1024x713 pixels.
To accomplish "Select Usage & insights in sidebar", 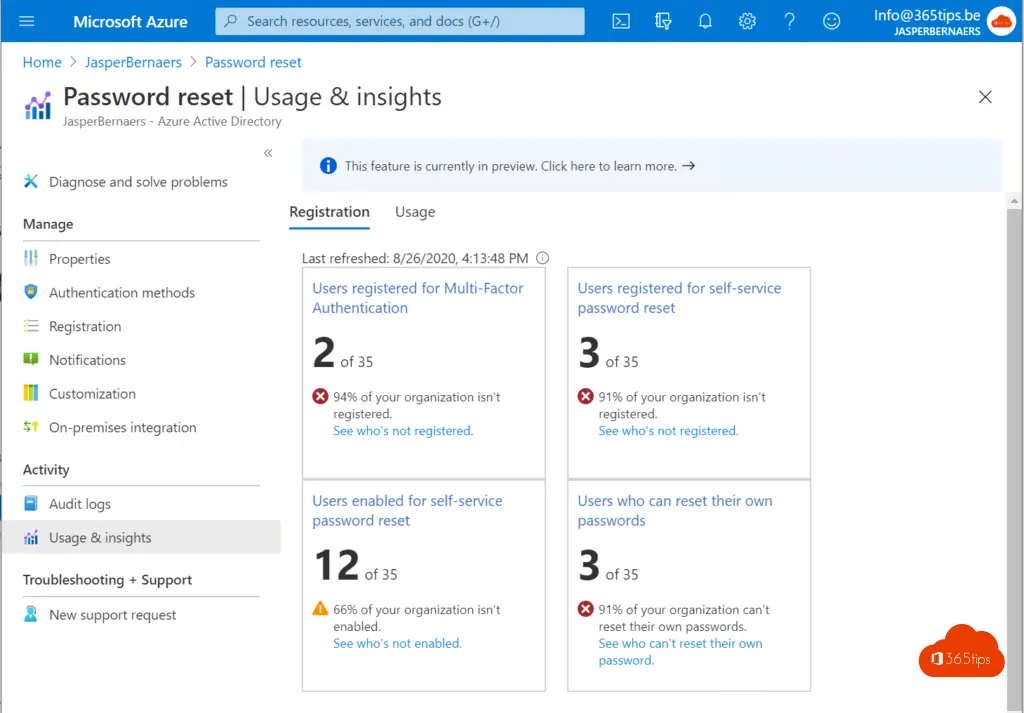I will 141,537.
